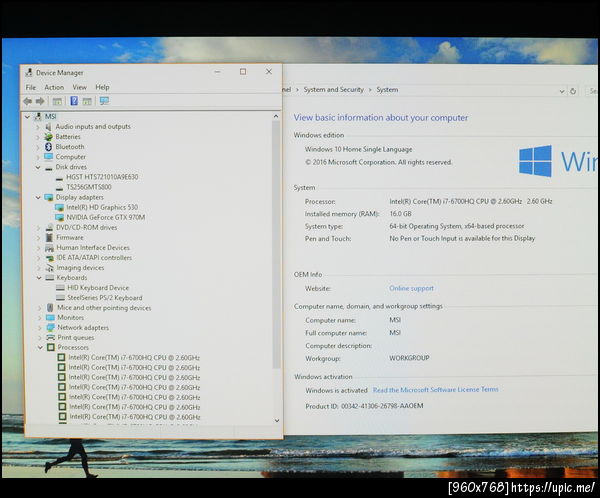The image size is (600, 498).
Task: Select the IDE ATA/ATAPI controllers icon
Action: 49,258
